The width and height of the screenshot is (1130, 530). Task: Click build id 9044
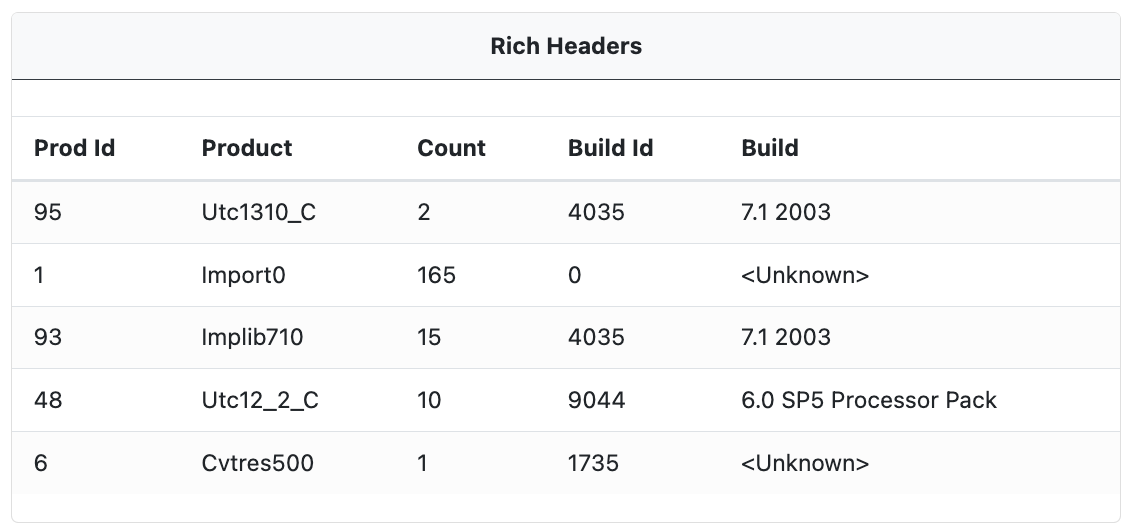click(x=597, y=400)
